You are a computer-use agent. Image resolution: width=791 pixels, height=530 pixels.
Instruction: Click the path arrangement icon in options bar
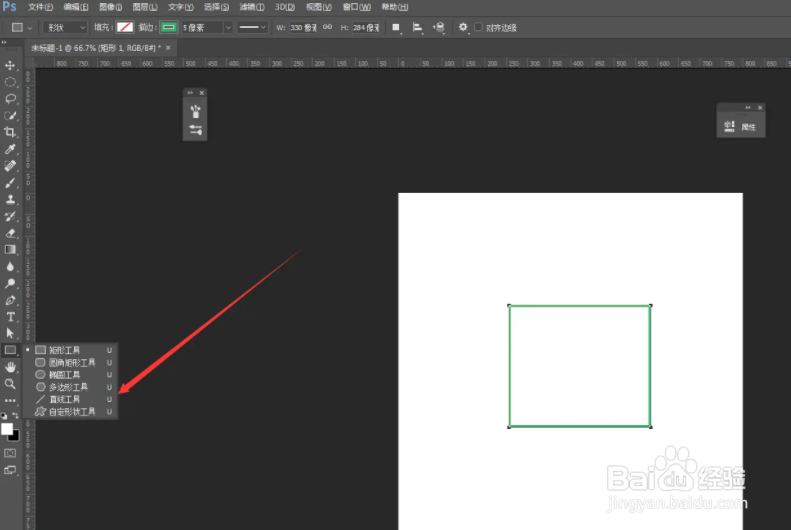(x=438, y=28)
